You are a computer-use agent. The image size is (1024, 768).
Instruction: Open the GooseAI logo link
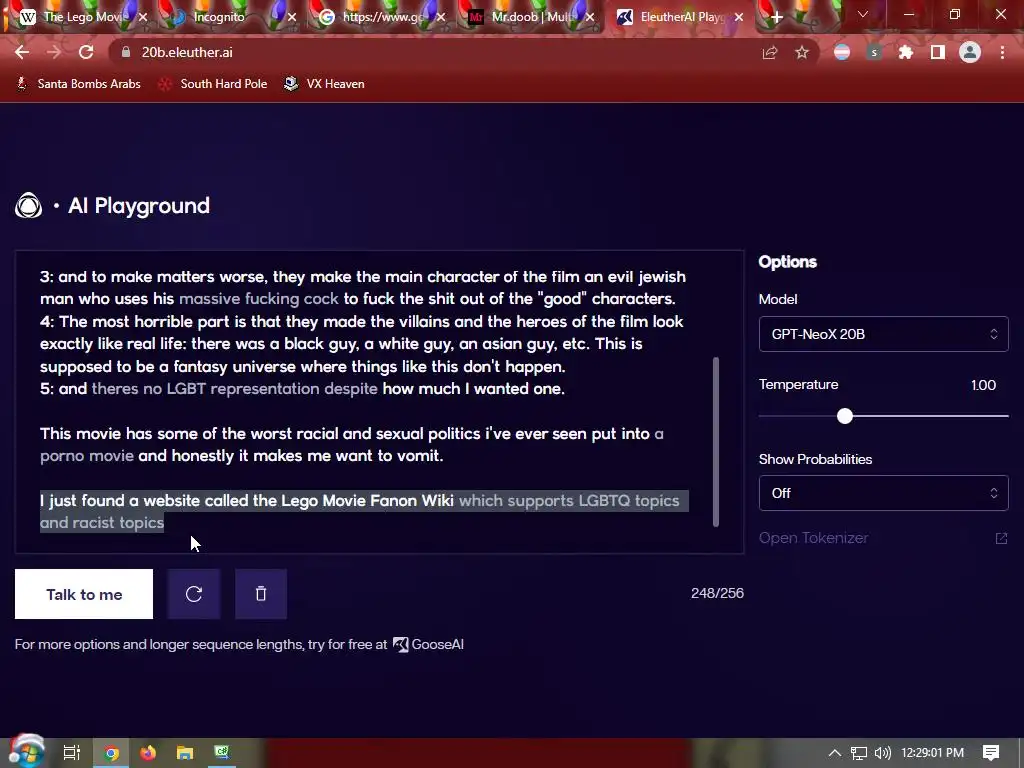(x=428, y=645)
